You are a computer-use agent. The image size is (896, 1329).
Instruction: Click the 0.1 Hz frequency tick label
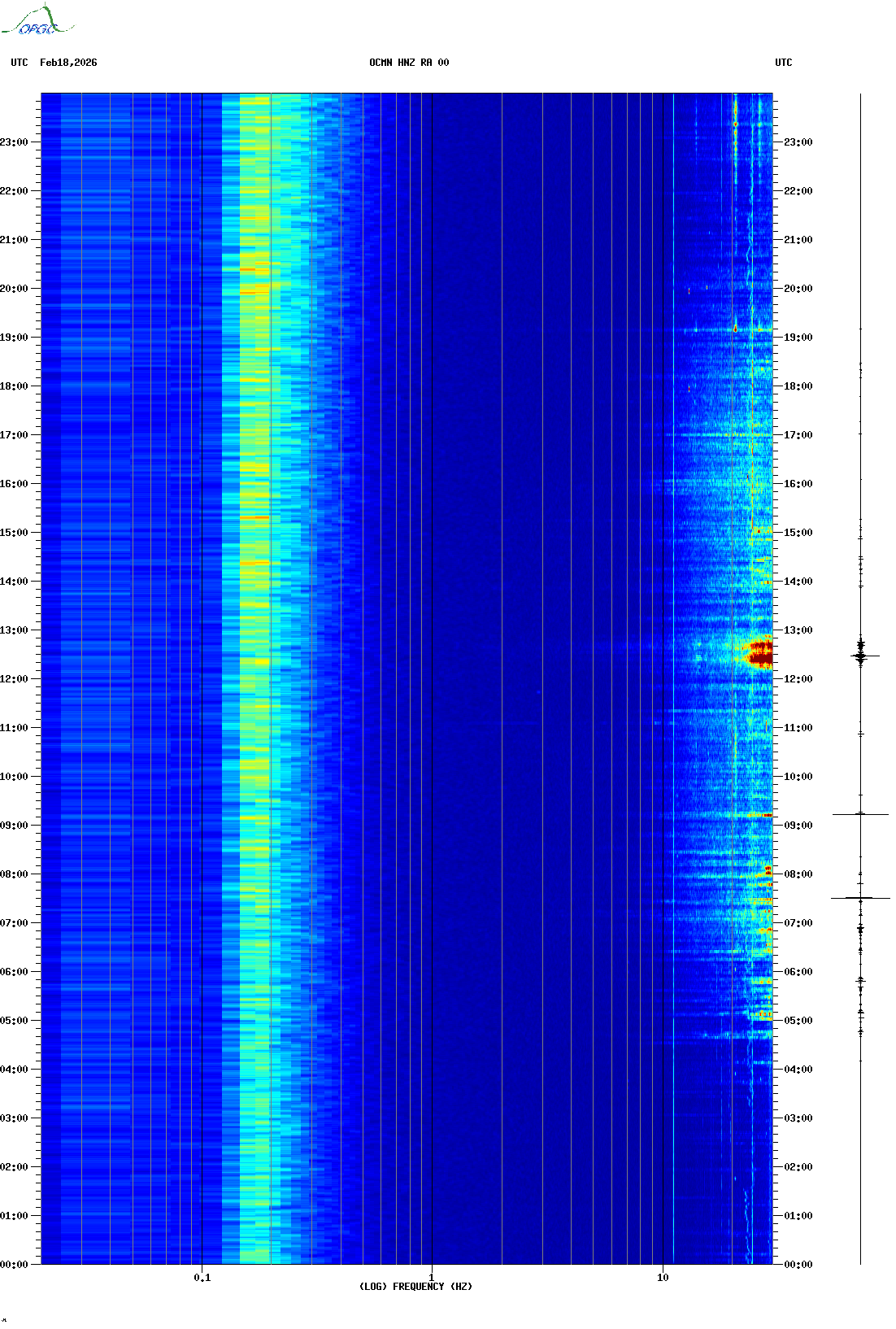(202, 1277)
